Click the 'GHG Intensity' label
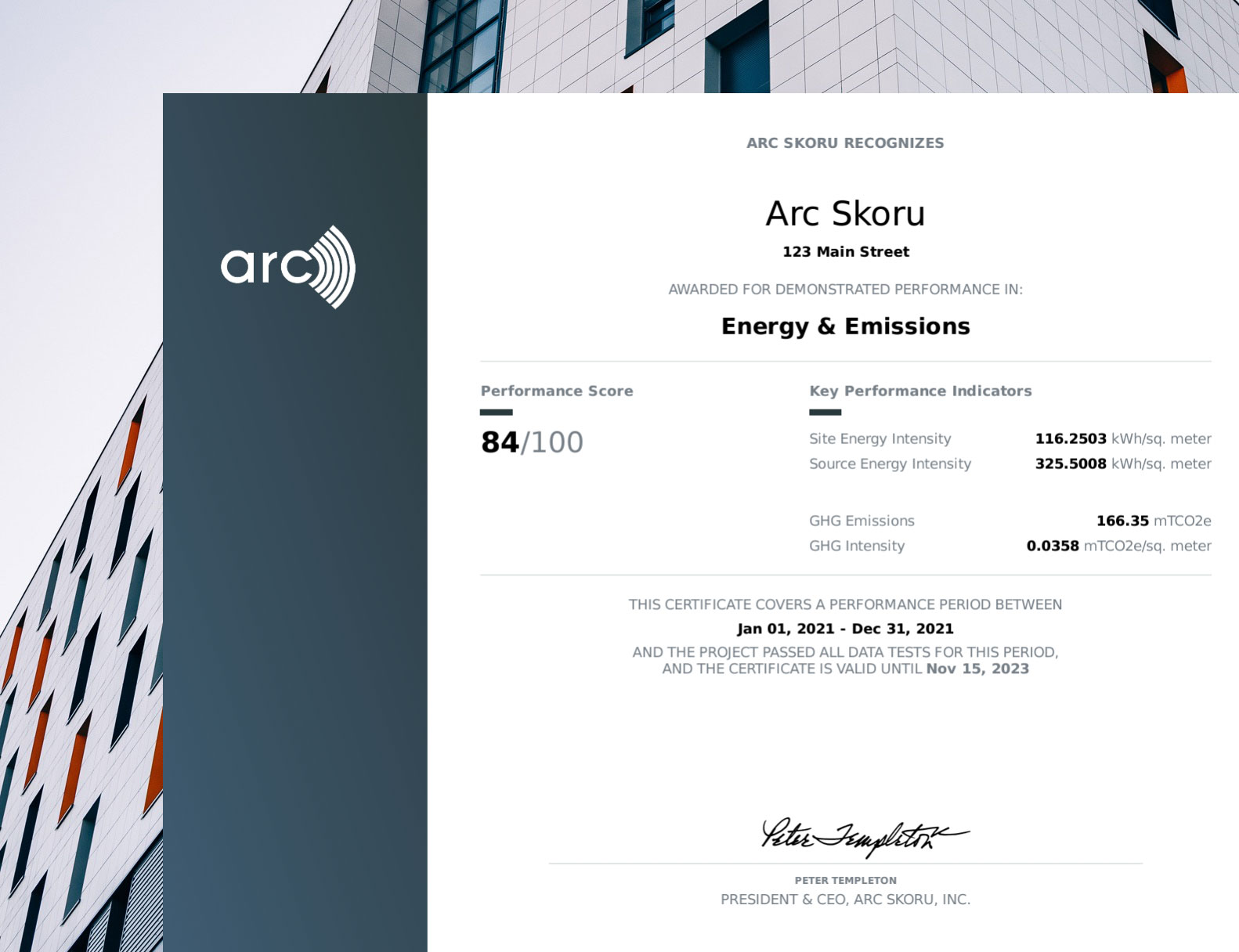This screenshot has height=952, width=1239. point(857,546)
